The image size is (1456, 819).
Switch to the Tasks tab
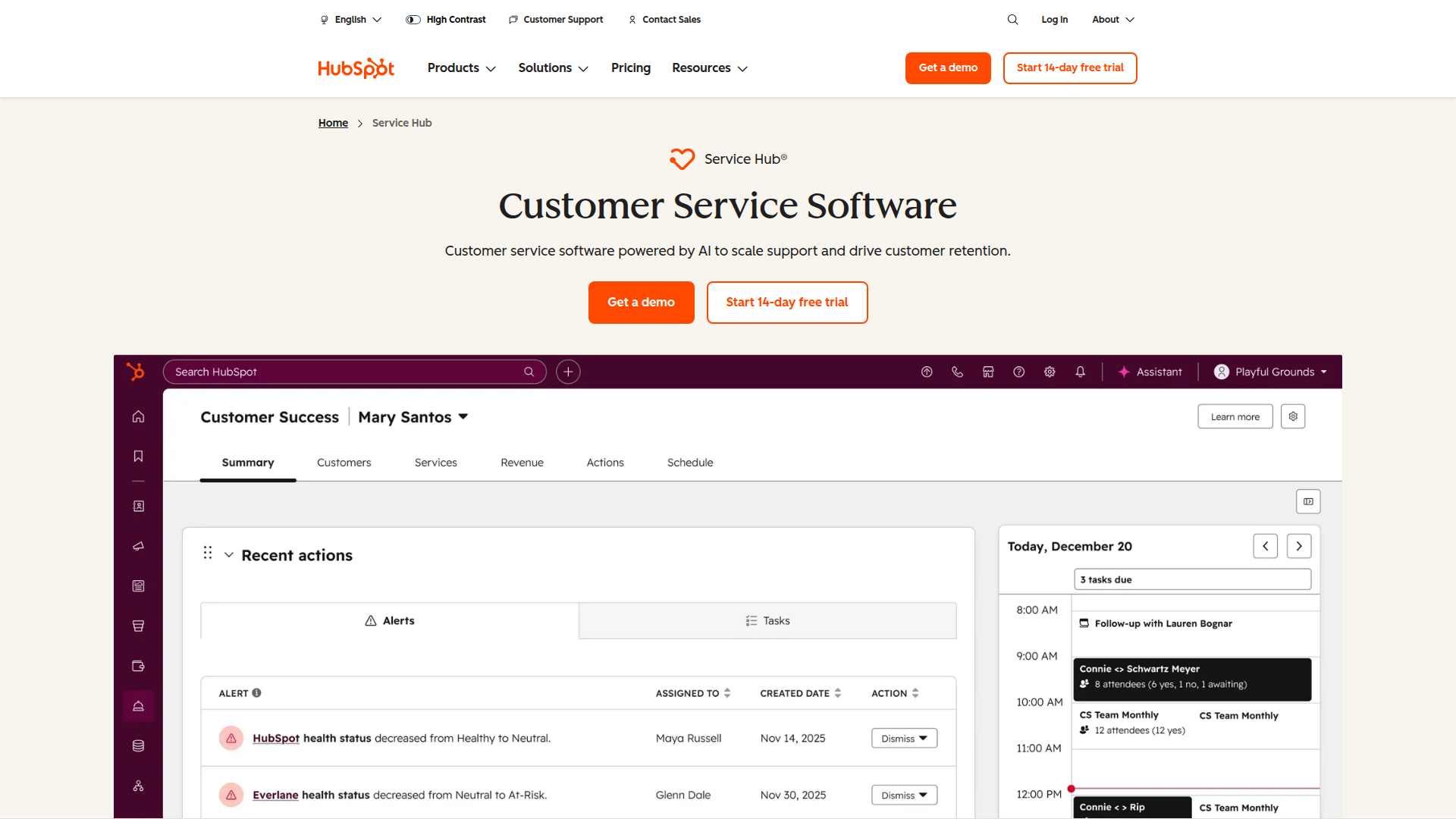[x=767, y=620]
